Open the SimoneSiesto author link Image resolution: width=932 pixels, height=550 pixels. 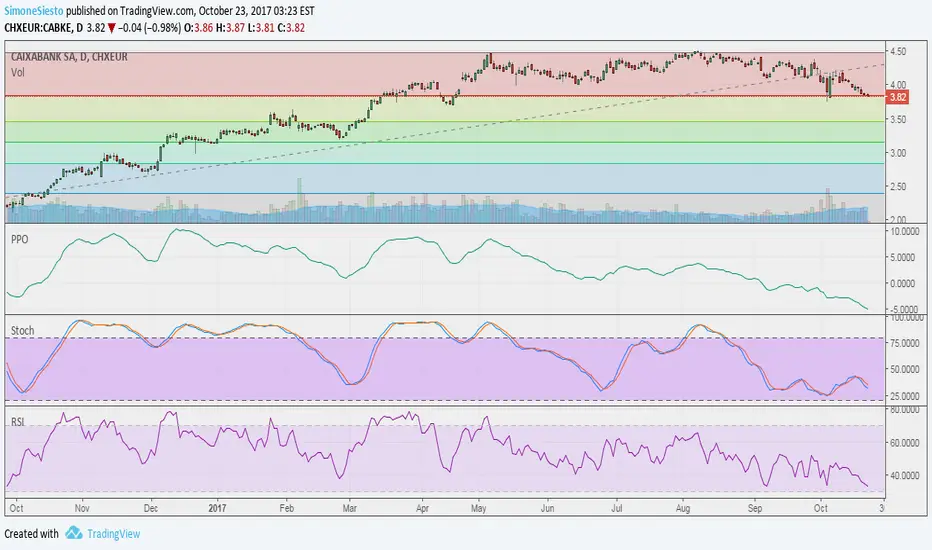(33, 11)
